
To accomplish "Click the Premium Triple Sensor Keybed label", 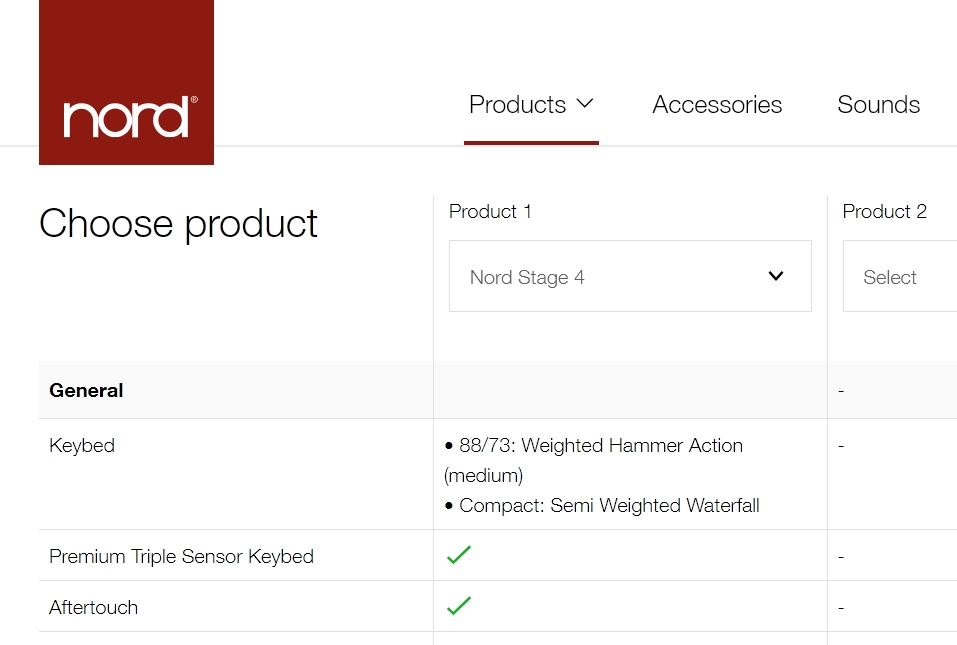I will (181, 556).
